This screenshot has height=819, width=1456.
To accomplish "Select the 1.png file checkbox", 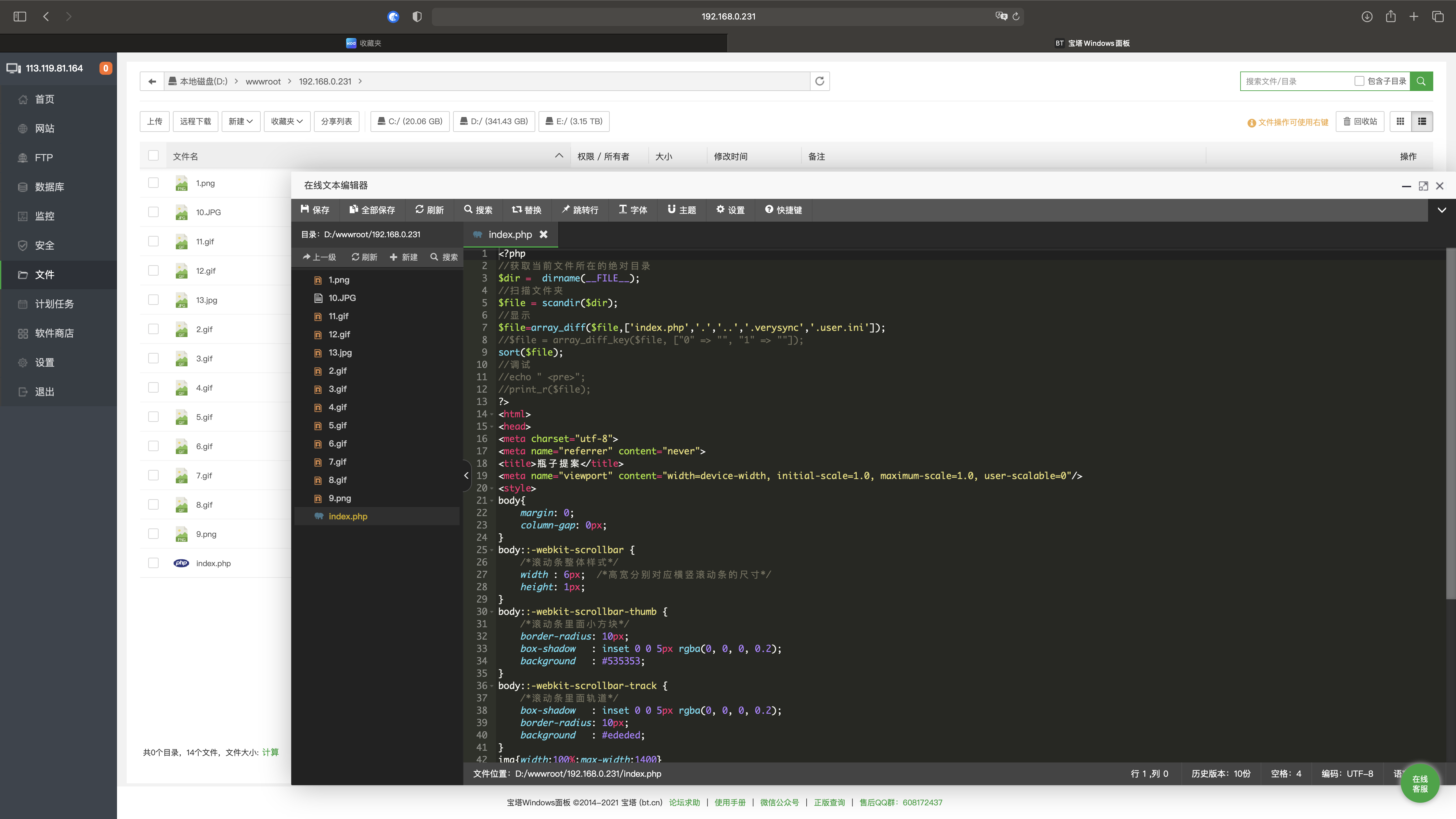I will point(153,183).
